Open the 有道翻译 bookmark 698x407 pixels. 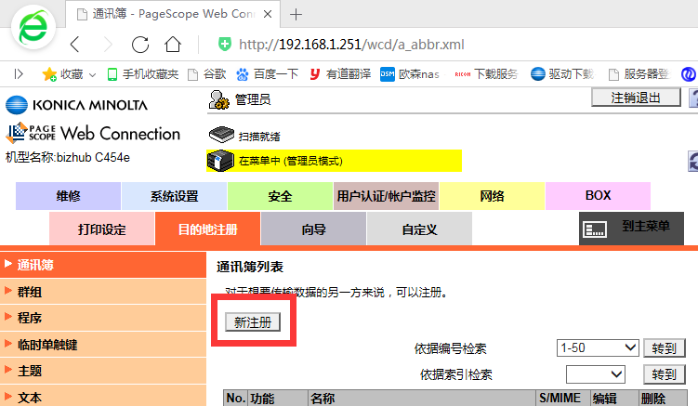click(x=340, y=74)
